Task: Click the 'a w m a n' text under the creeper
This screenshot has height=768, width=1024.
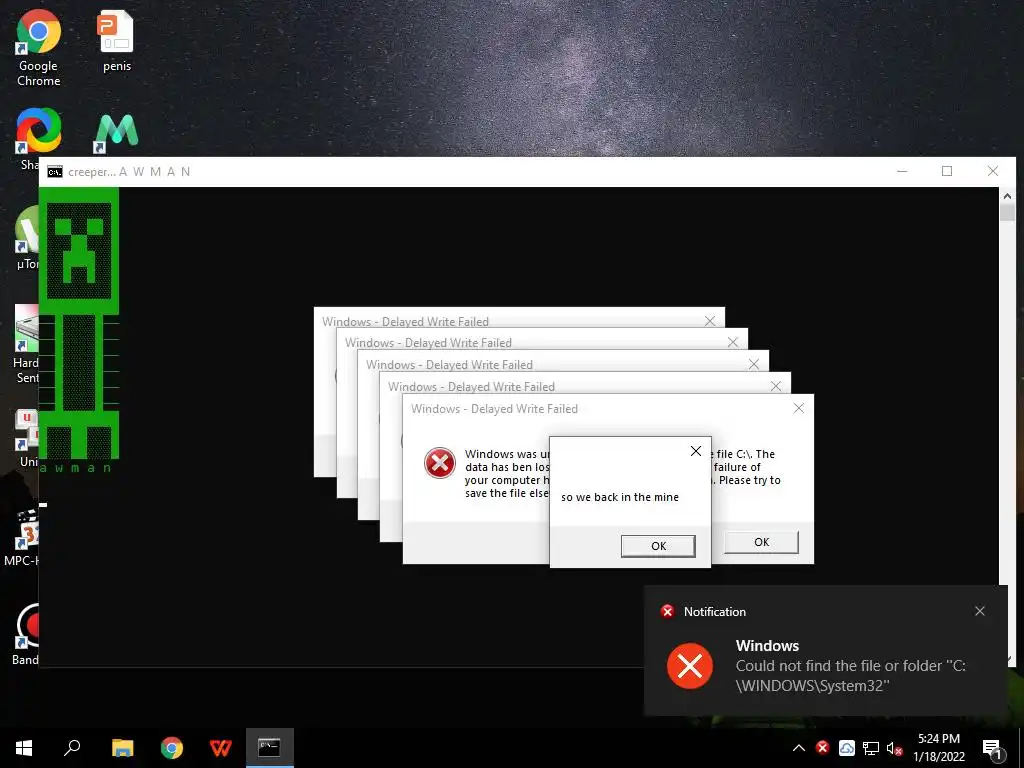Action: point(76,468)
